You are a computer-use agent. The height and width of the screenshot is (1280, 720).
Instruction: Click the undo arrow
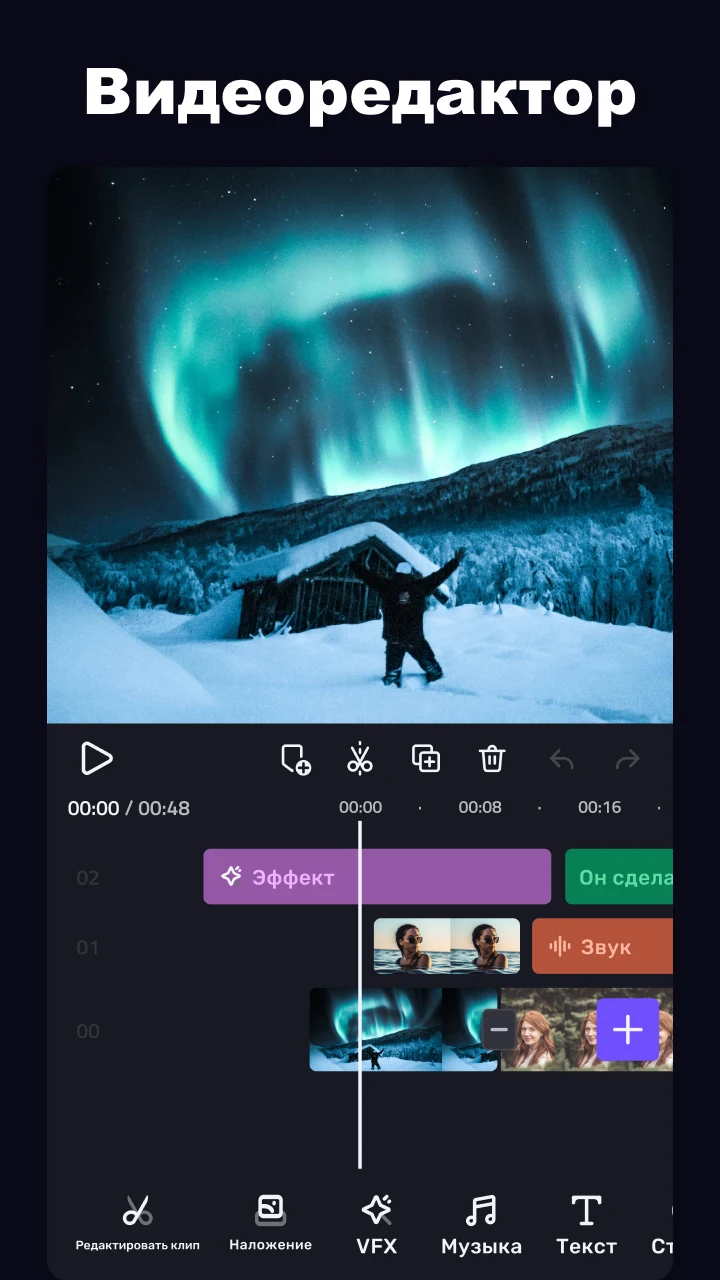tap(562, 760)
